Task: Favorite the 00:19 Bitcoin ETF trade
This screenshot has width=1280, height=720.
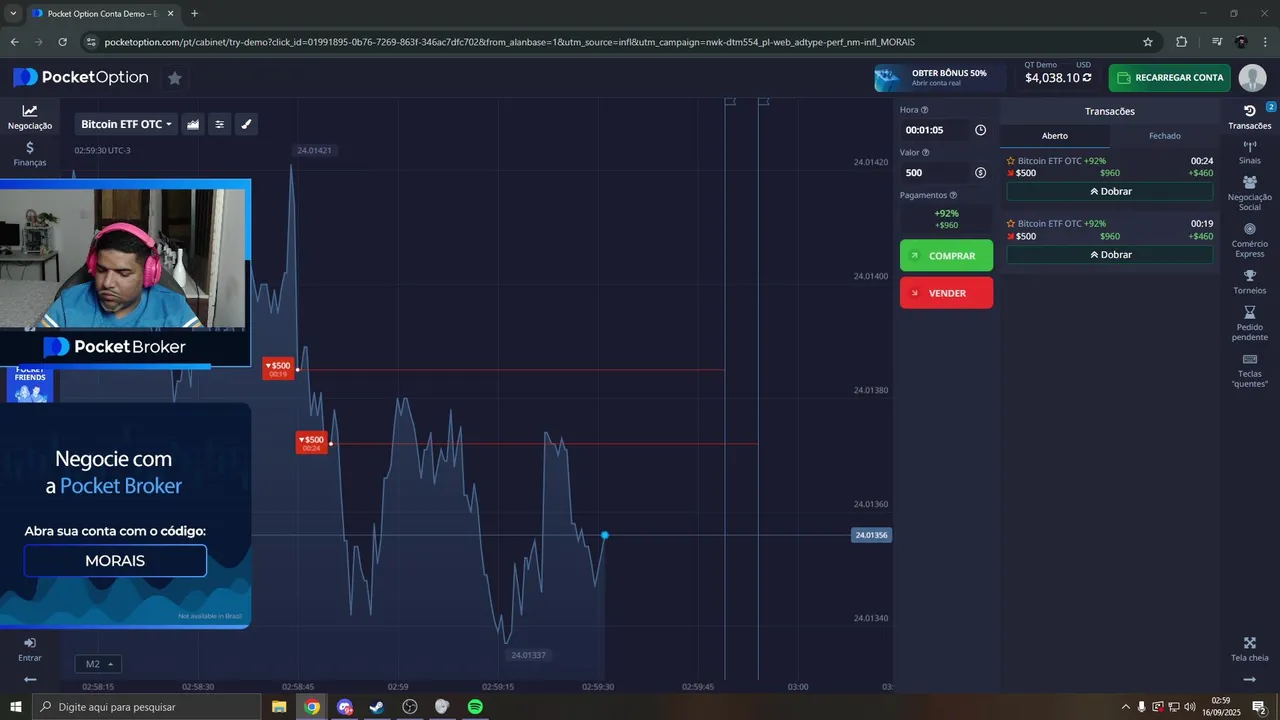Action: pyautogui.click(x=1011, y=224)
